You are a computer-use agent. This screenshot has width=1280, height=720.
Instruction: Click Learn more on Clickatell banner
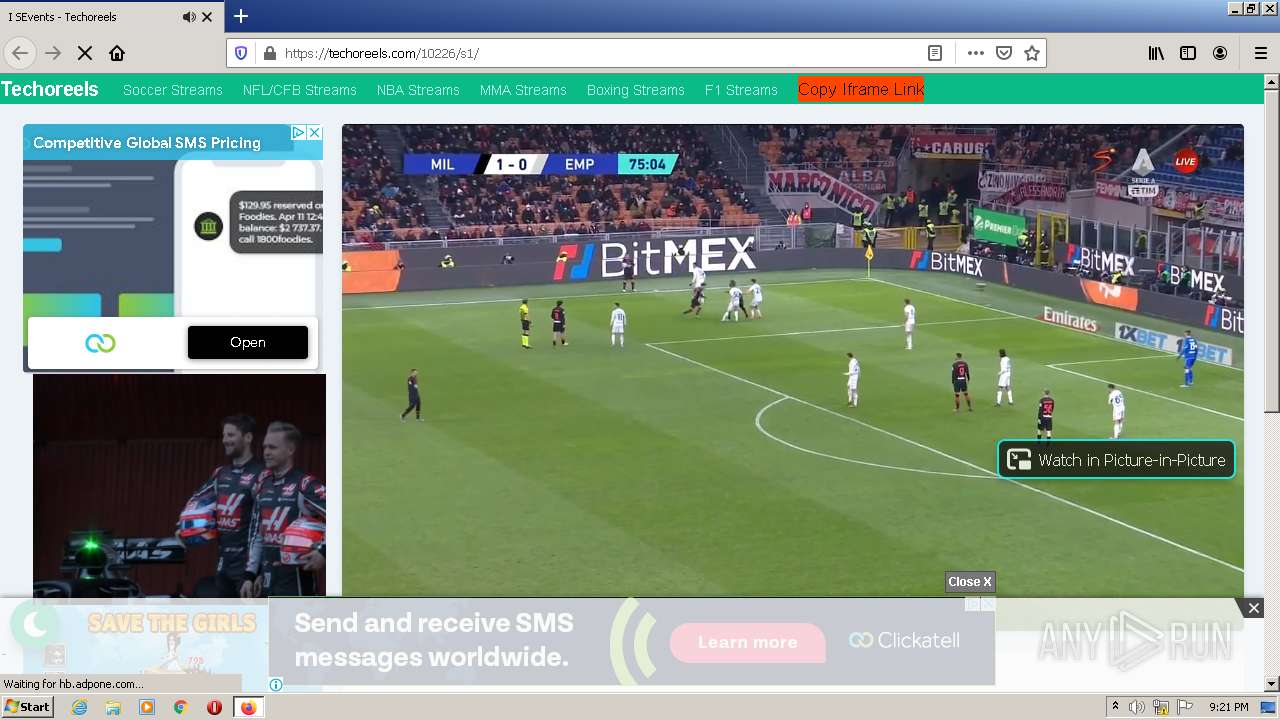pos(748,642)
